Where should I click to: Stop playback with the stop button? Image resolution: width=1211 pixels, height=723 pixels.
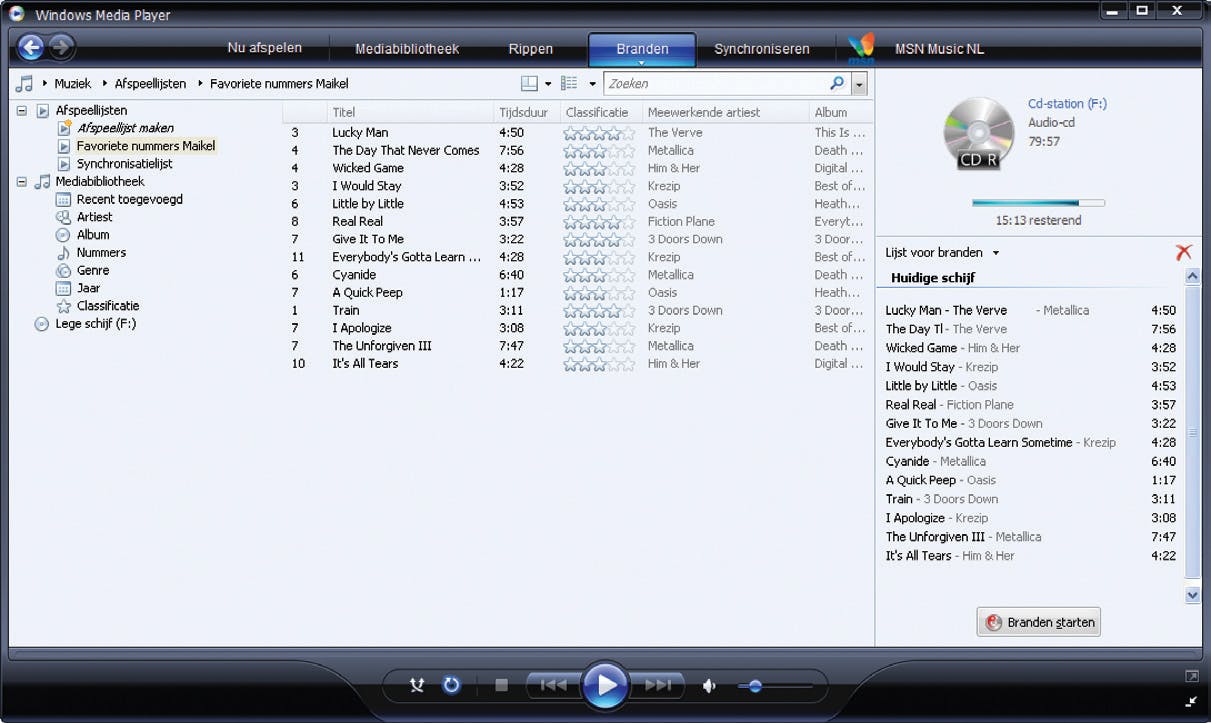502,686
